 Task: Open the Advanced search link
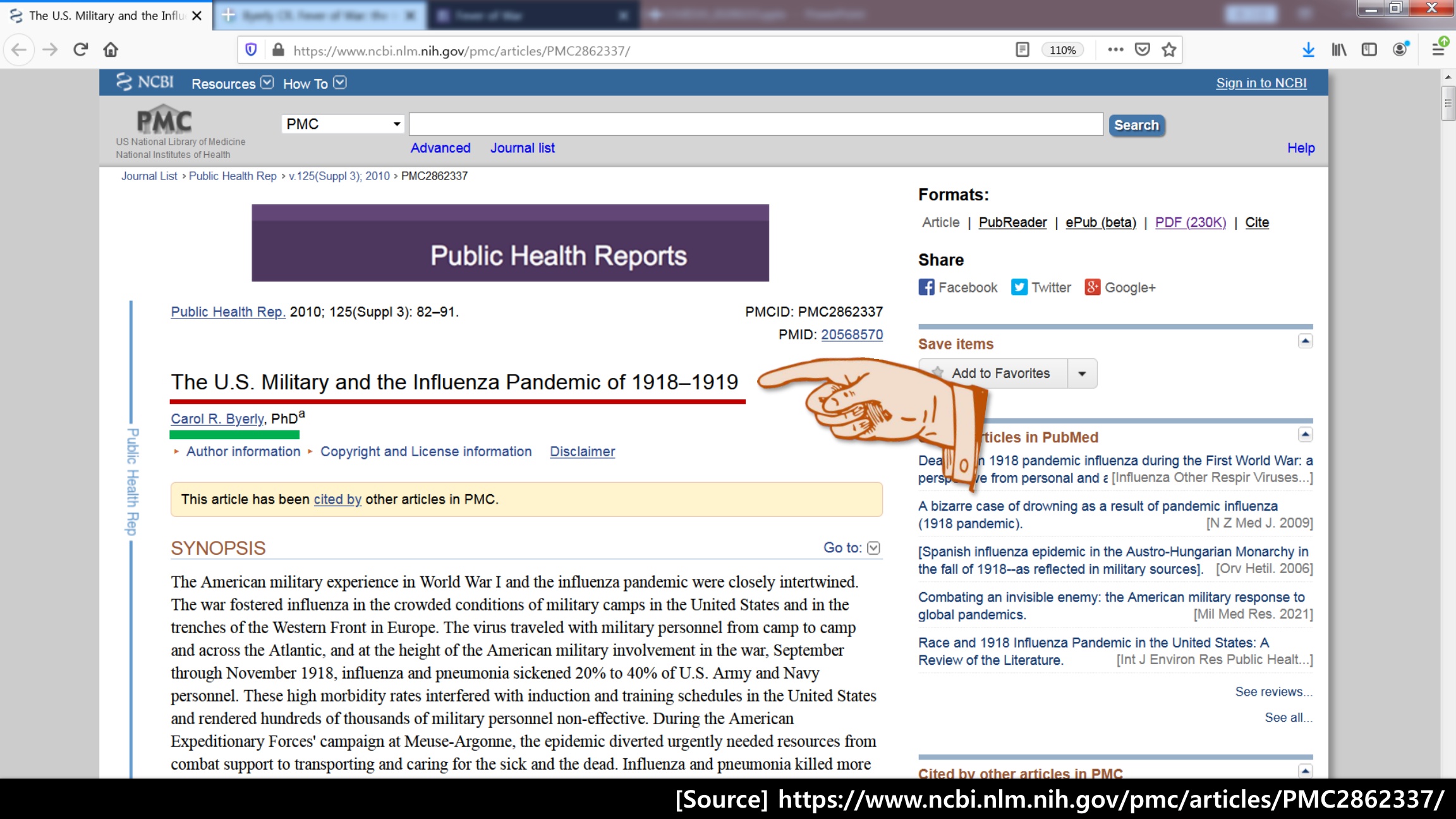point(440,148)
